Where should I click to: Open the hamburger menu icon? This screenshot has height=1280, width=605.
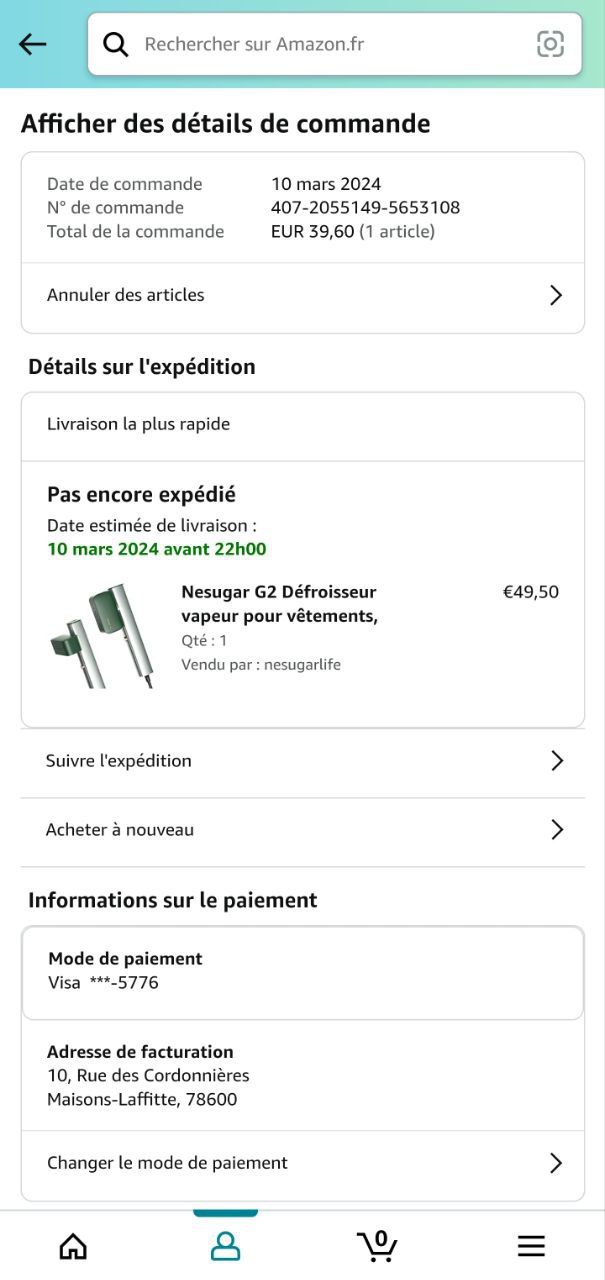pyautogui.click(x=531, y=1245)
